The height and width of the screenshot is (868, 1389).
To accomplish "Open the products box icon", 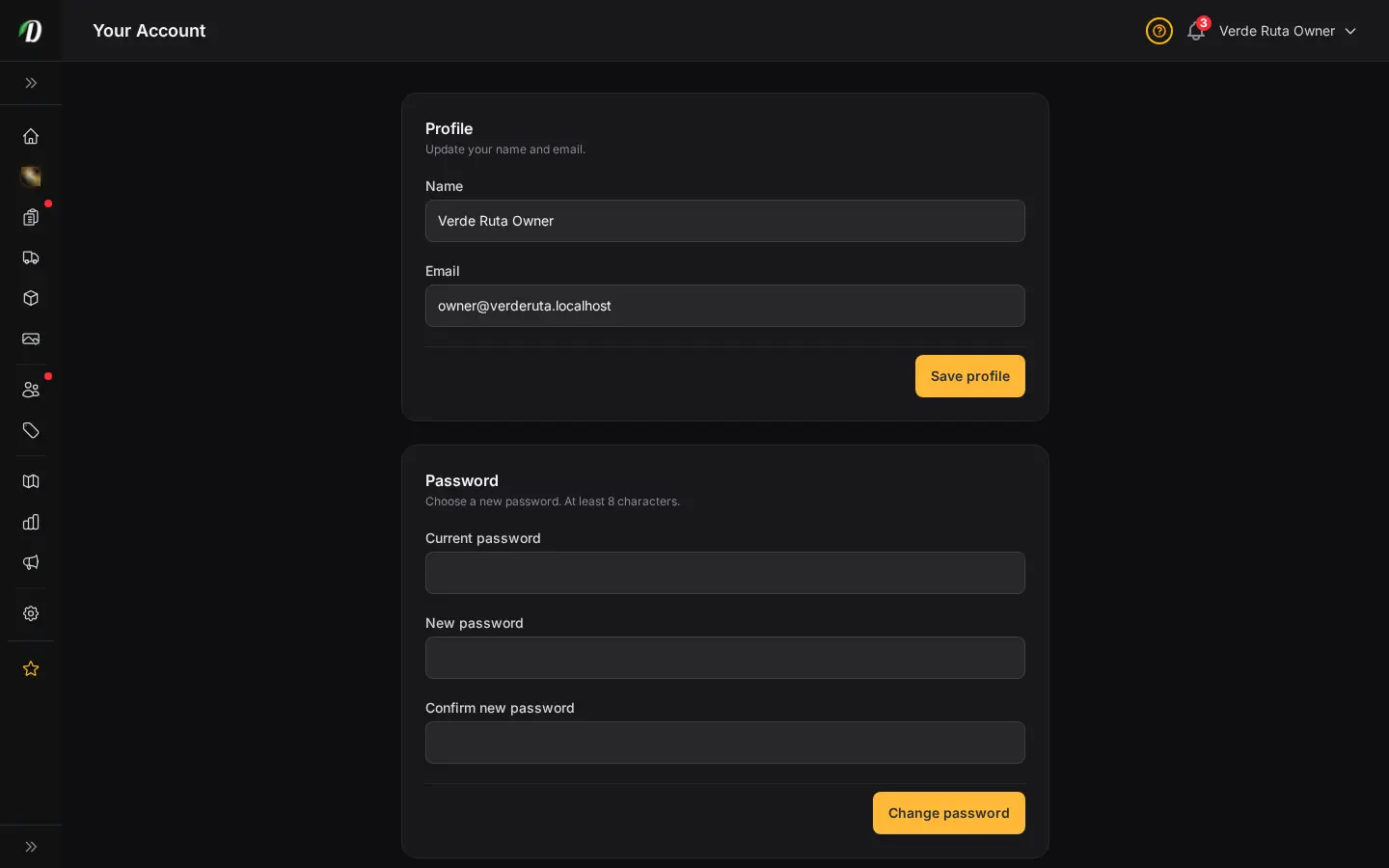I will tap(31, 298).
